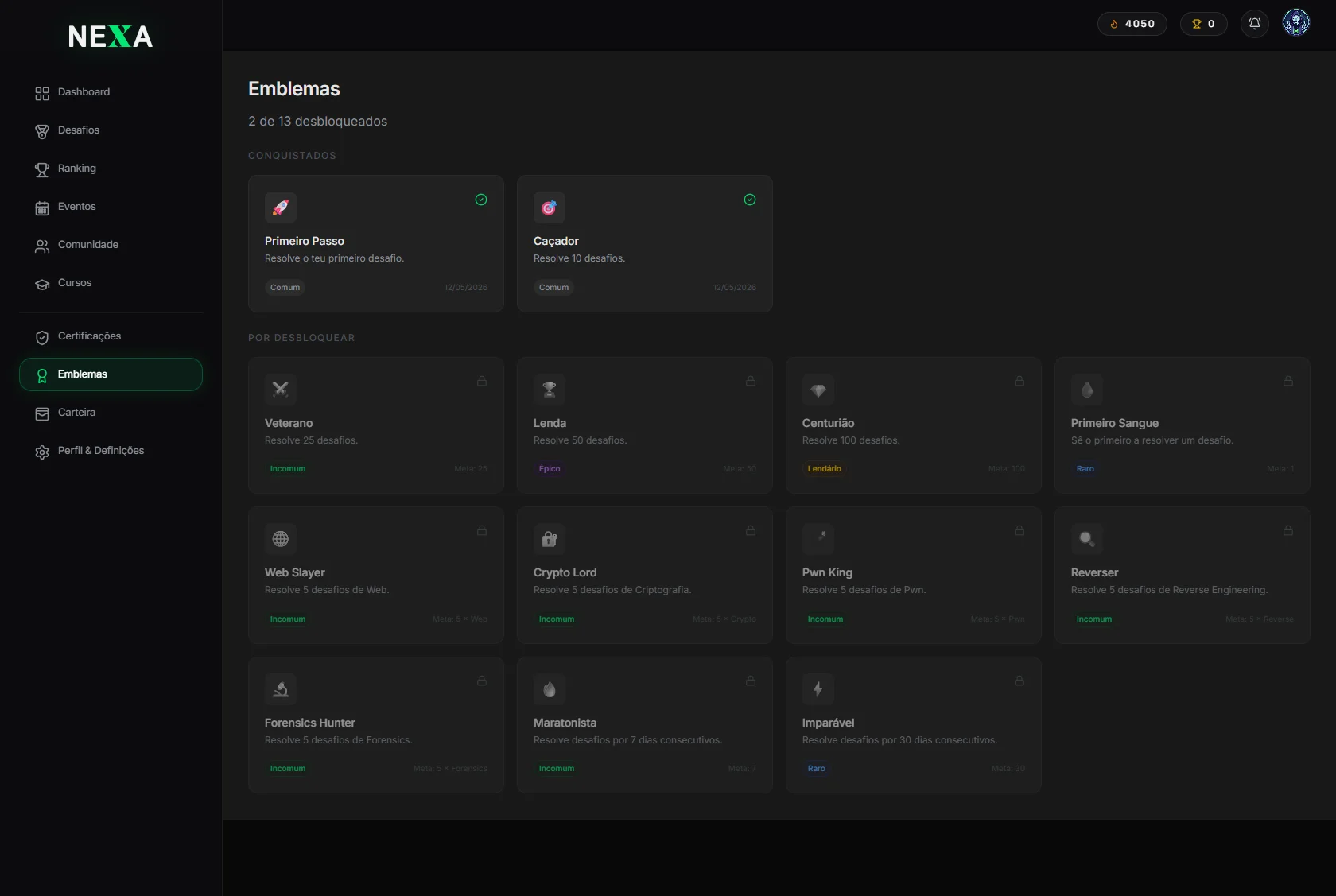Click the Pwn King badge icon
The image size is (1336, 896).
[818, 539]
